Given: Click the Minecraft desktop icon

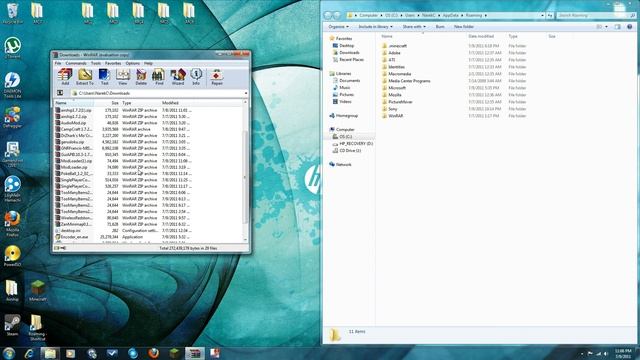Looking at the screenshot, I should [38, 291].
